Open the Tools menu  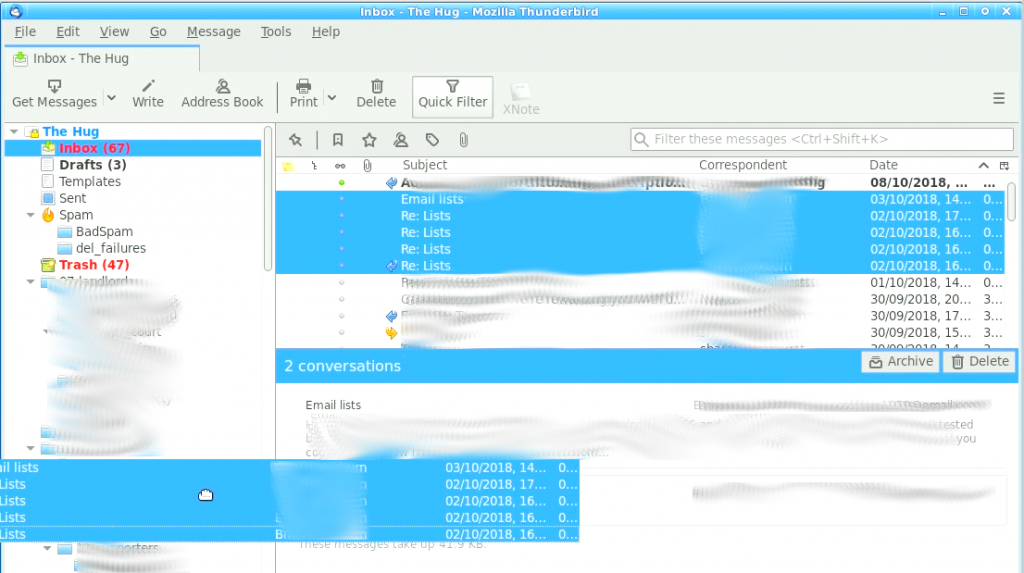pyautogui.click(x=276, y=31)
